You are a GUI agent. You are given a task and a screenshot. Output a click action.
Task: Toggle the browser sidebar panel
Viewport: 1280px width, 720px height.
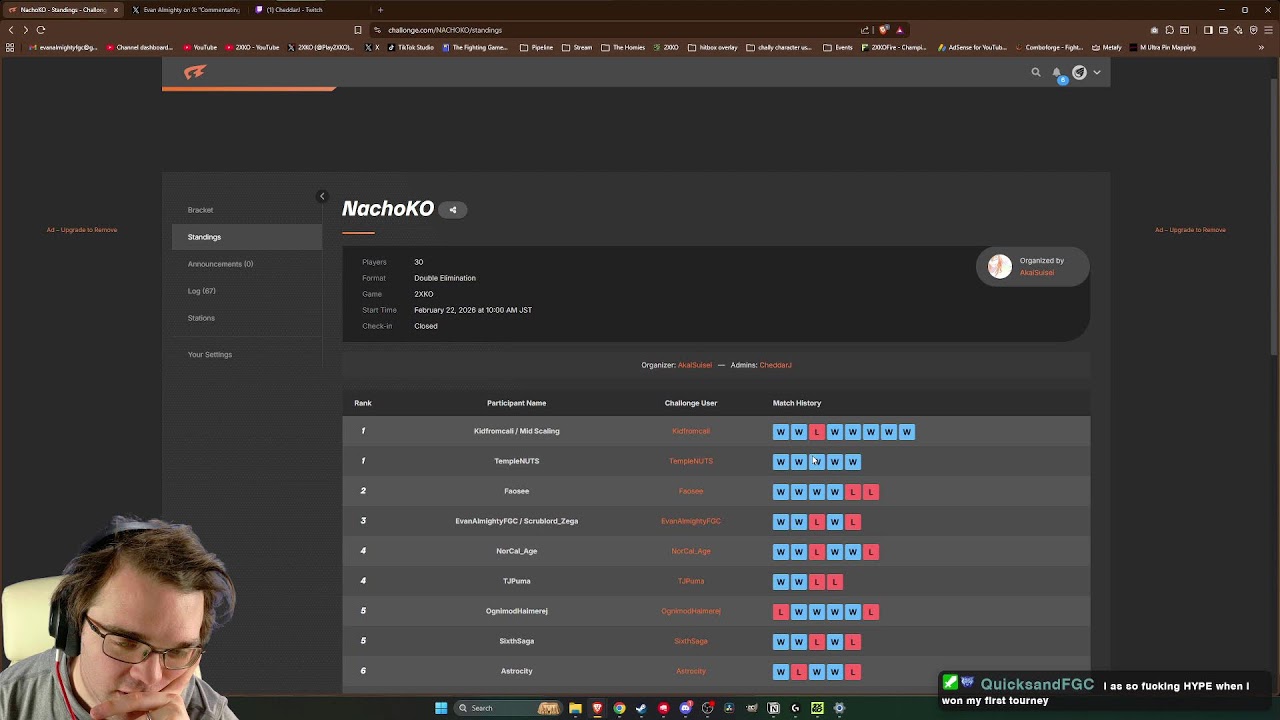tap(1208, 30)
